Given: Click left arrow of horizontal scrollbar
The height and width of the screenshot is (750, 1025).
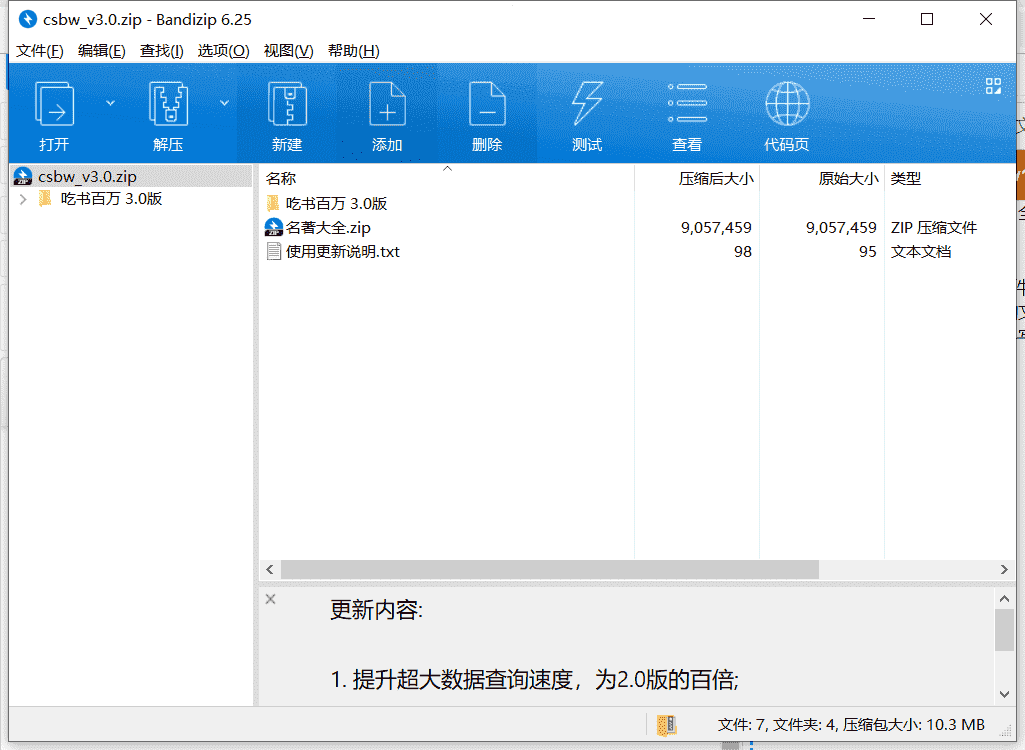Looking at the screenshot, I should coord(270,570).
